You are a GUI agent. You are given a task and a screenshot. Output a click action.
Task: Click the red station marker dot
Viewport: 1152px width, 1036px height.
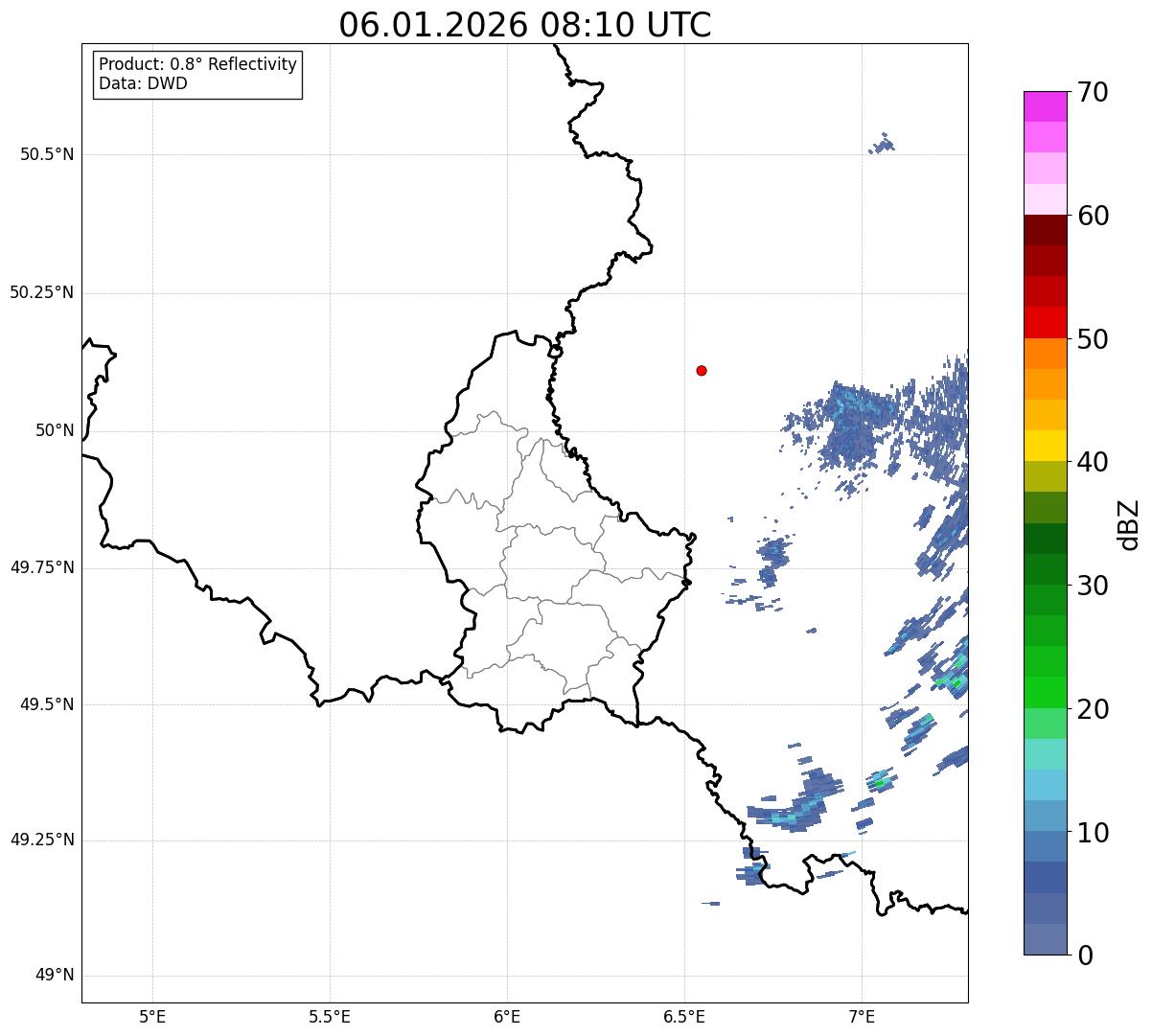(702, 370)
